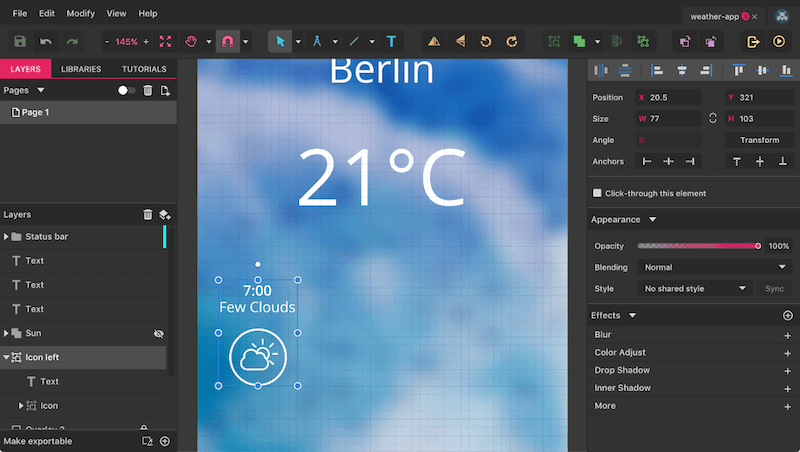800x452 pixels.
Task: Switch to the Libraries tab
Action: (x=80, y=69)
